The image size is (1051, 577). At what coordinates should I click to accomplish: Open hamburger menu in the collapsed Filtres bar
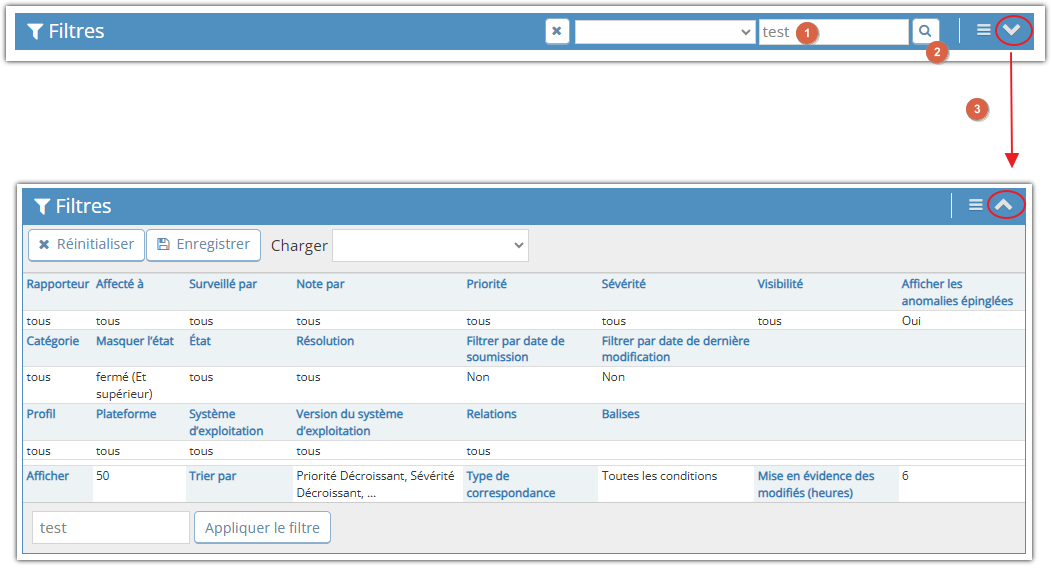pyautogui.click(x=984, y=31)
